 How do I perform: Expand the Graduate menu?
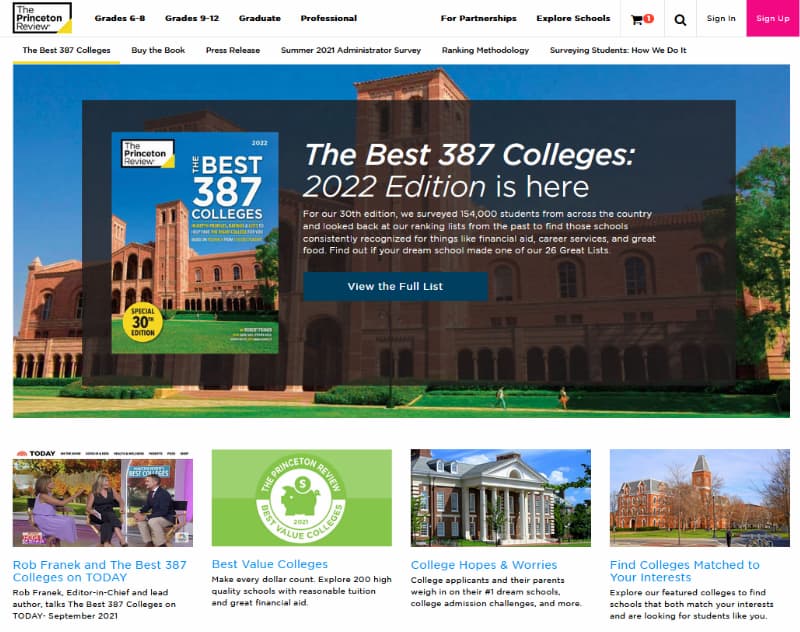[x=260, y=18]
